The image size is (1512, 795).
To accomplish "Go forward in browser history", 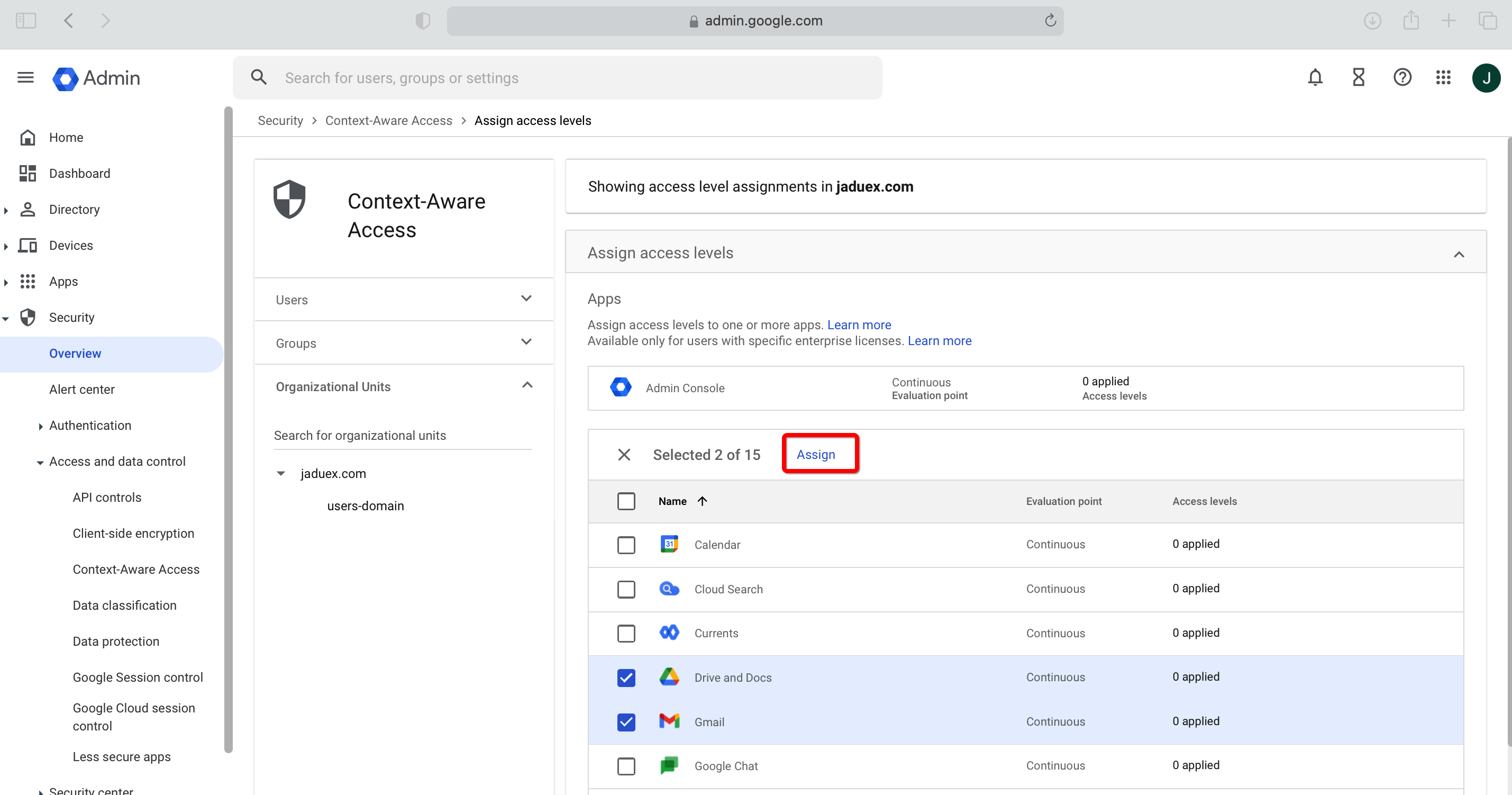I will [105, 21].
